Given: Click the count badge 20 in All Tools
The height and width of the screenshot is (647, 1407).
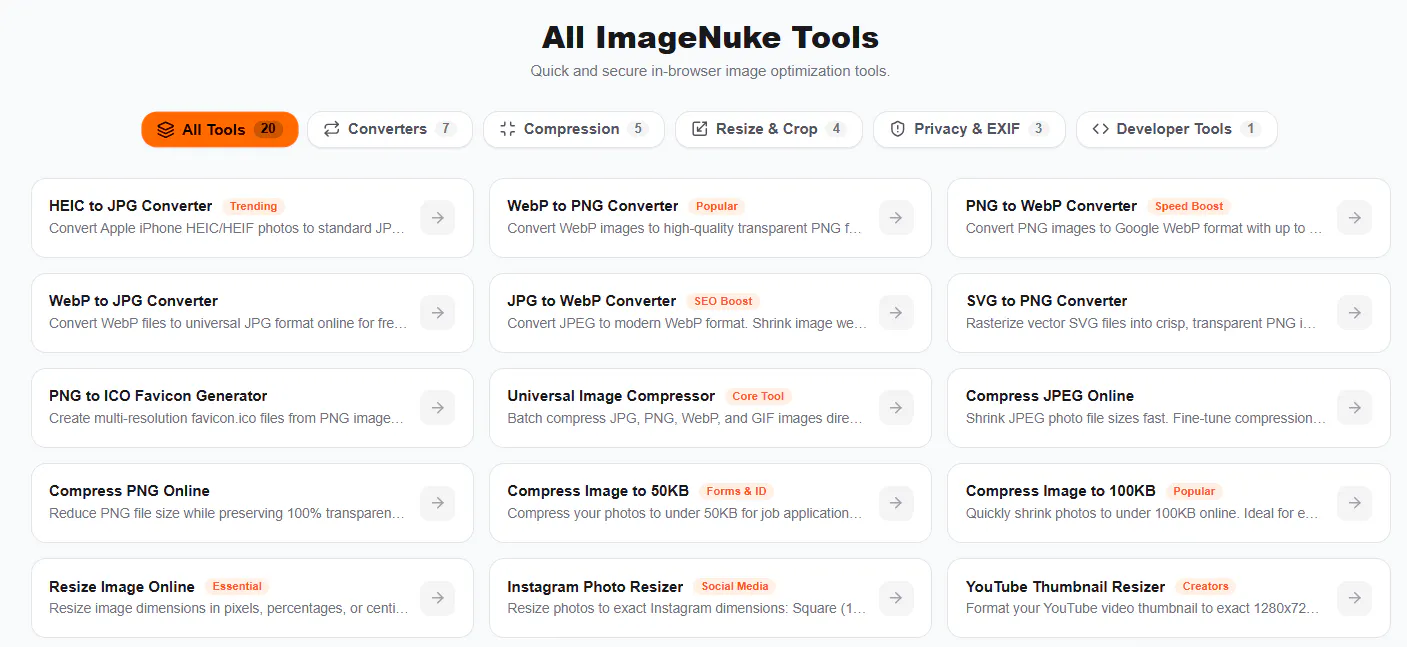Looking at the screenshot, I should coord(267,129).
